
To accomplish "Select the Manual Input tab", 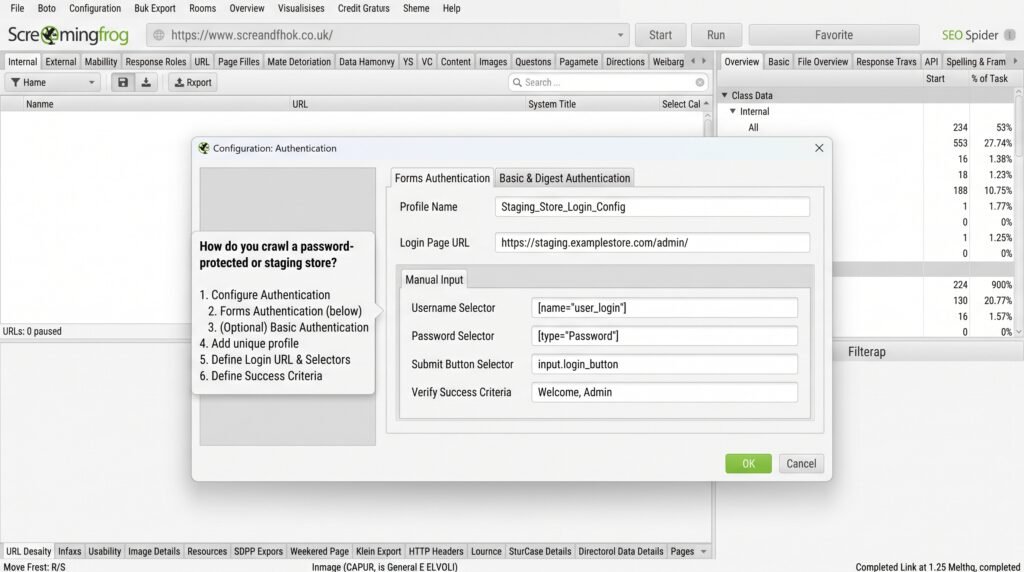I will point(434,279).
